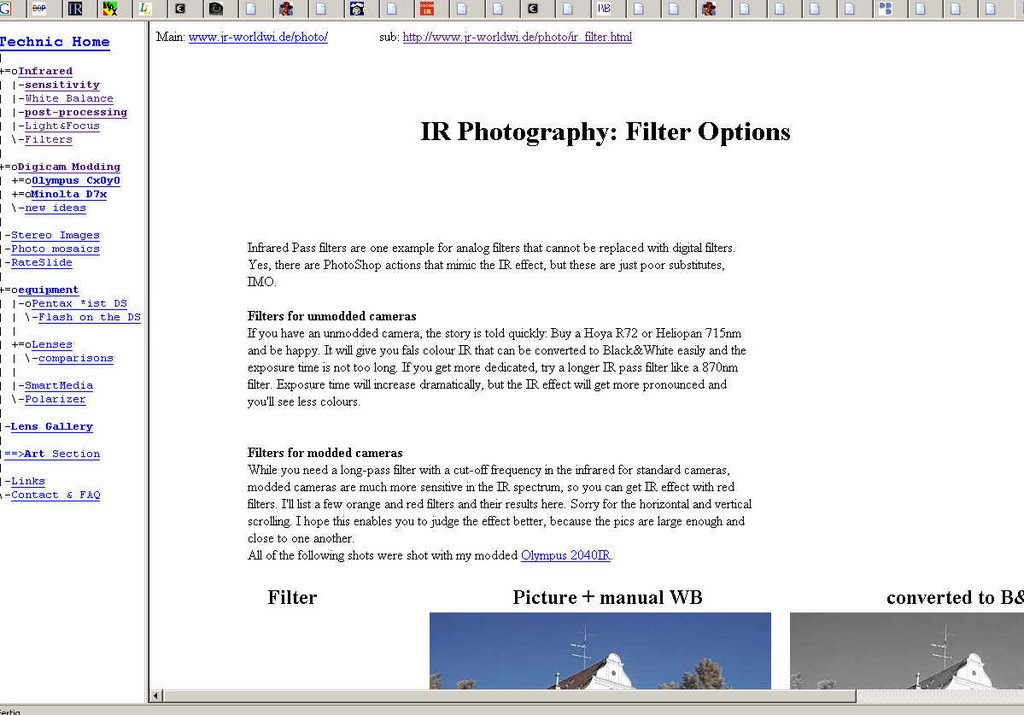The image size is (1024, 715).
Task: Open the Lens Gallery link
Action: (52, 428)
